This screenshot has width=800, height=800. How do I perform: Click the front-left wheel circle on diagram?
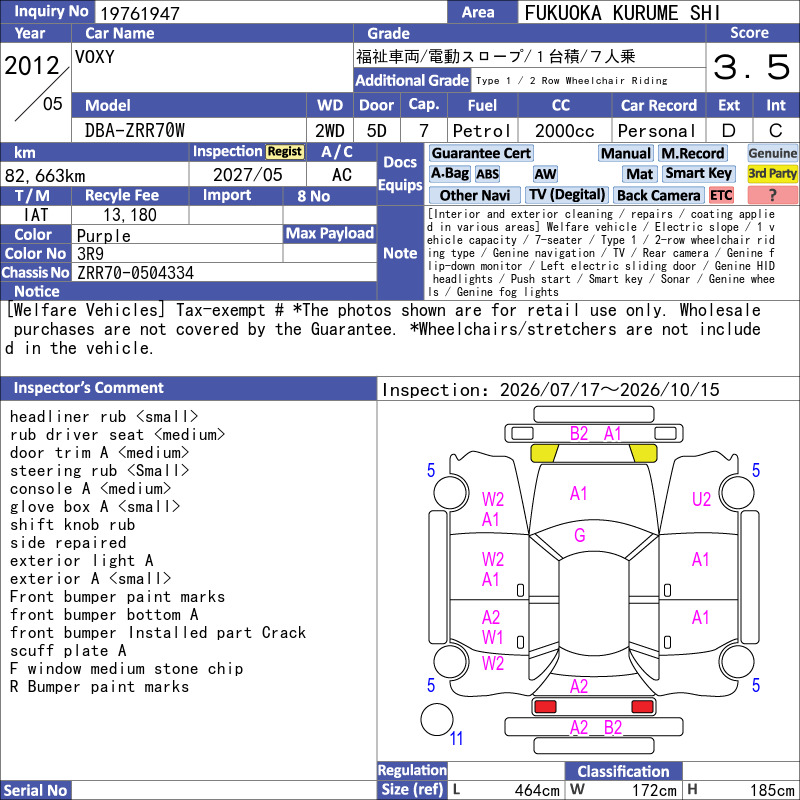pos(451,493)
